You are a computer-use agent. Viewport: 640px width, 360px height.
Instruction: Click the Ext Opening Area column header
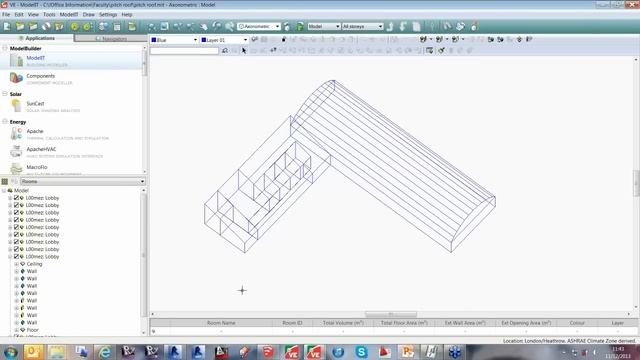point(526,323)
